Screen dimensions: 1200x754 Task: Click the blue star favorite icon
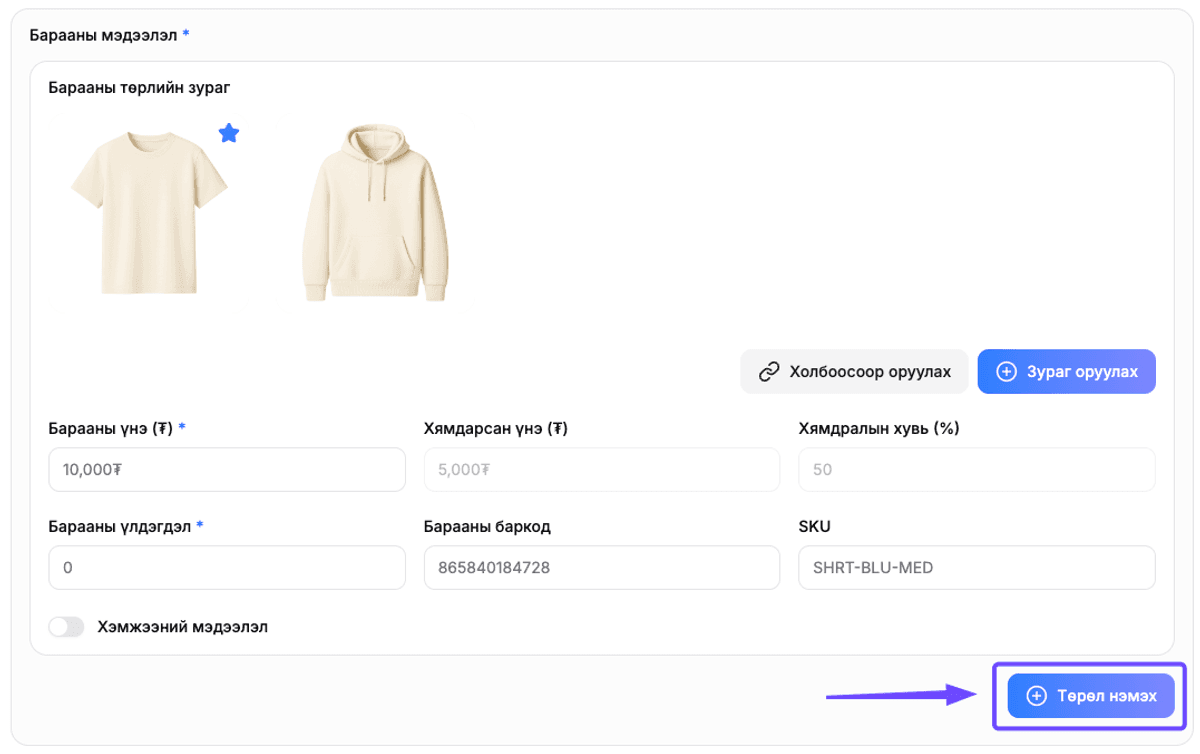click(229, 132)
